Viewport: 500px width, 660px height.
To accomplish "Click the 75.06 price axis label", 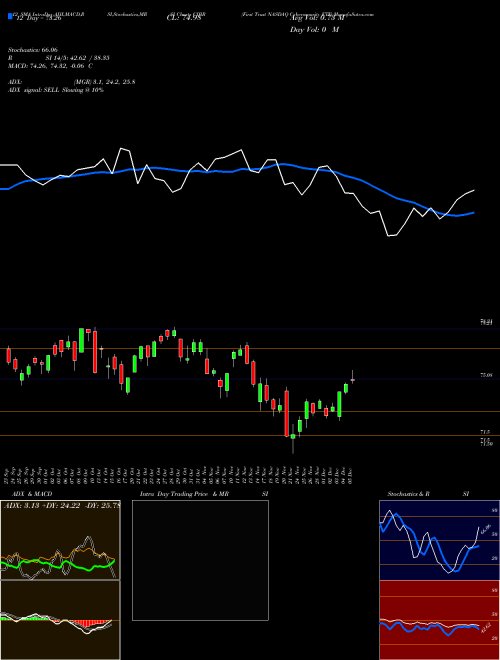I will [x=486, y=375].
